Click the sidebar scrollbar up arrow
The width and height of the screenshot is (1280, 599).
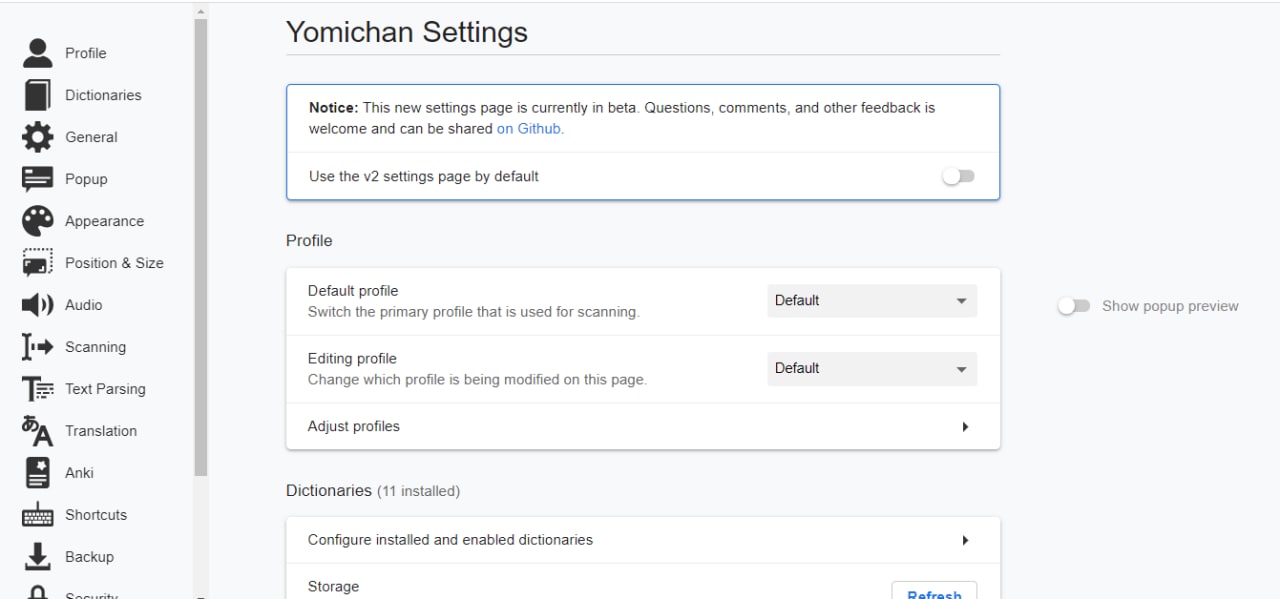tap(201, 11)
